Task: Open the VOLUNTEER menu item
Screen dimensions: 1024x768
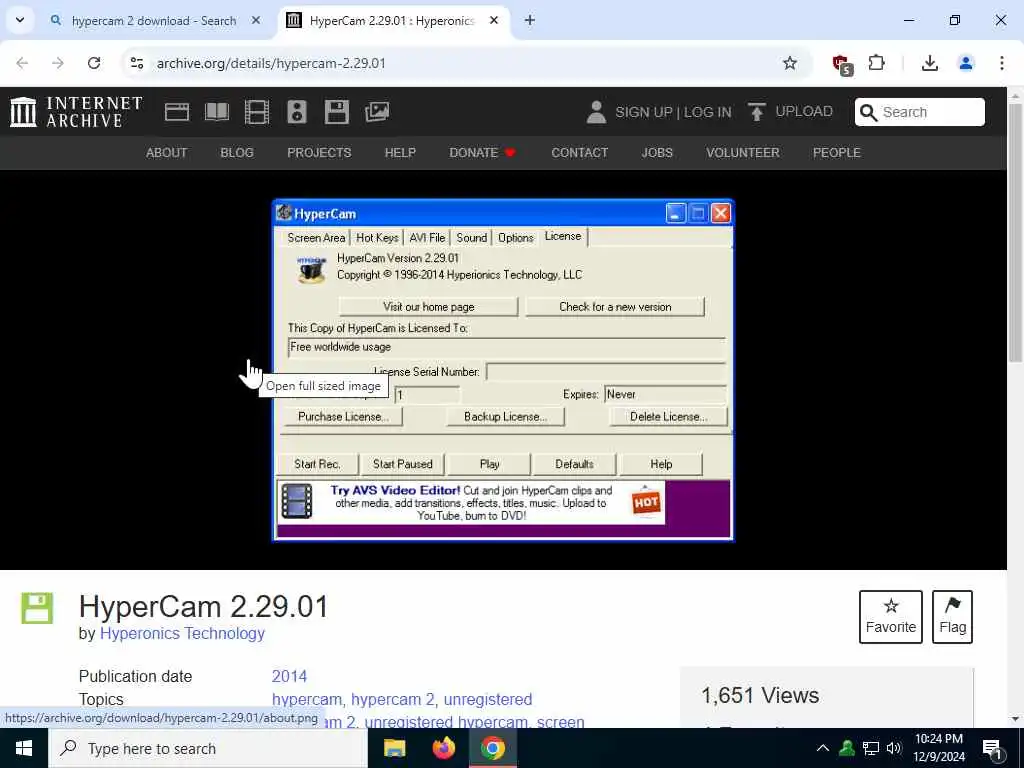Action: click(743, 153)
